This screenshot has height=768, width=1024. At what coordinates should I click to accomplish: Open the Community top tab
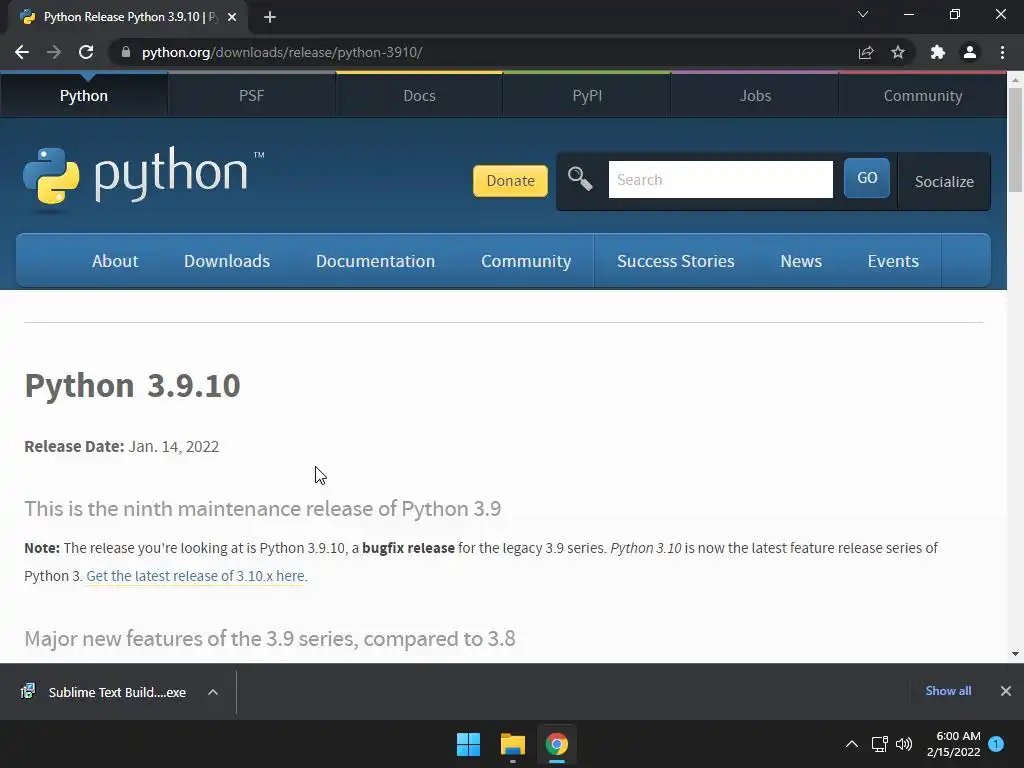click(x=923, y=96)
